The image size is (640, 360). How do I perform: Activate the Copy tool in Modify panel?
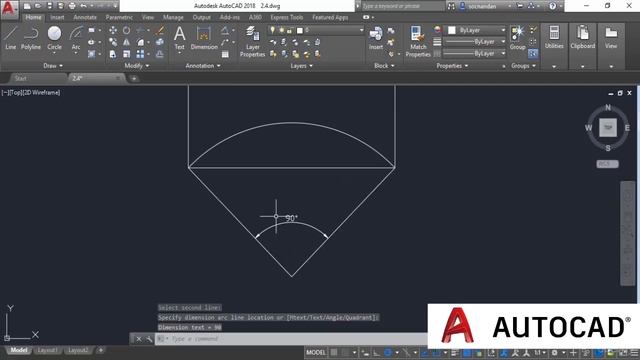113,42
